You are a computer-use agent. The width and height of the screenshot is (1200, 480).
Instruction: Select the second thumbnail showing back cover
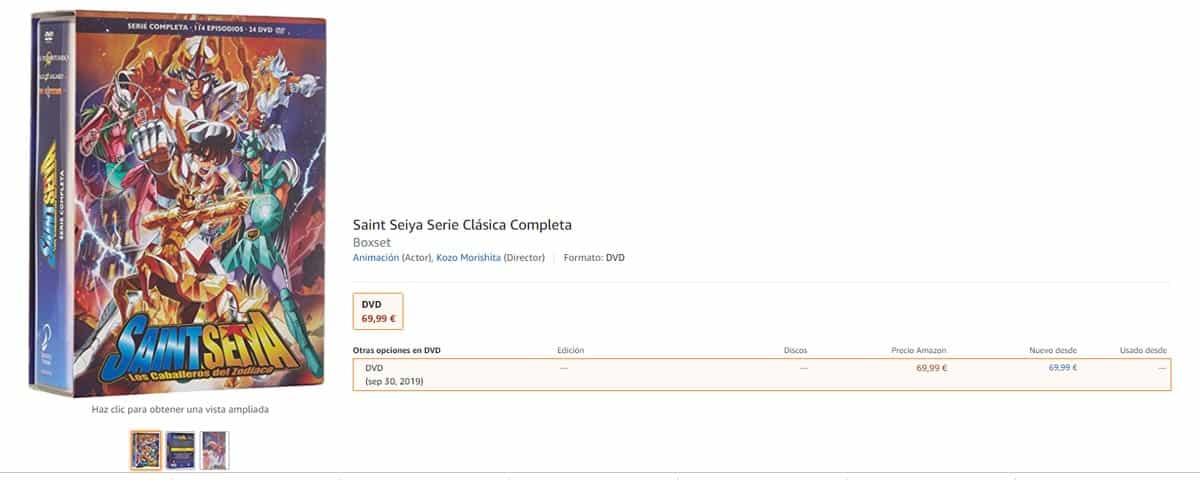click(x=181, y=450)
